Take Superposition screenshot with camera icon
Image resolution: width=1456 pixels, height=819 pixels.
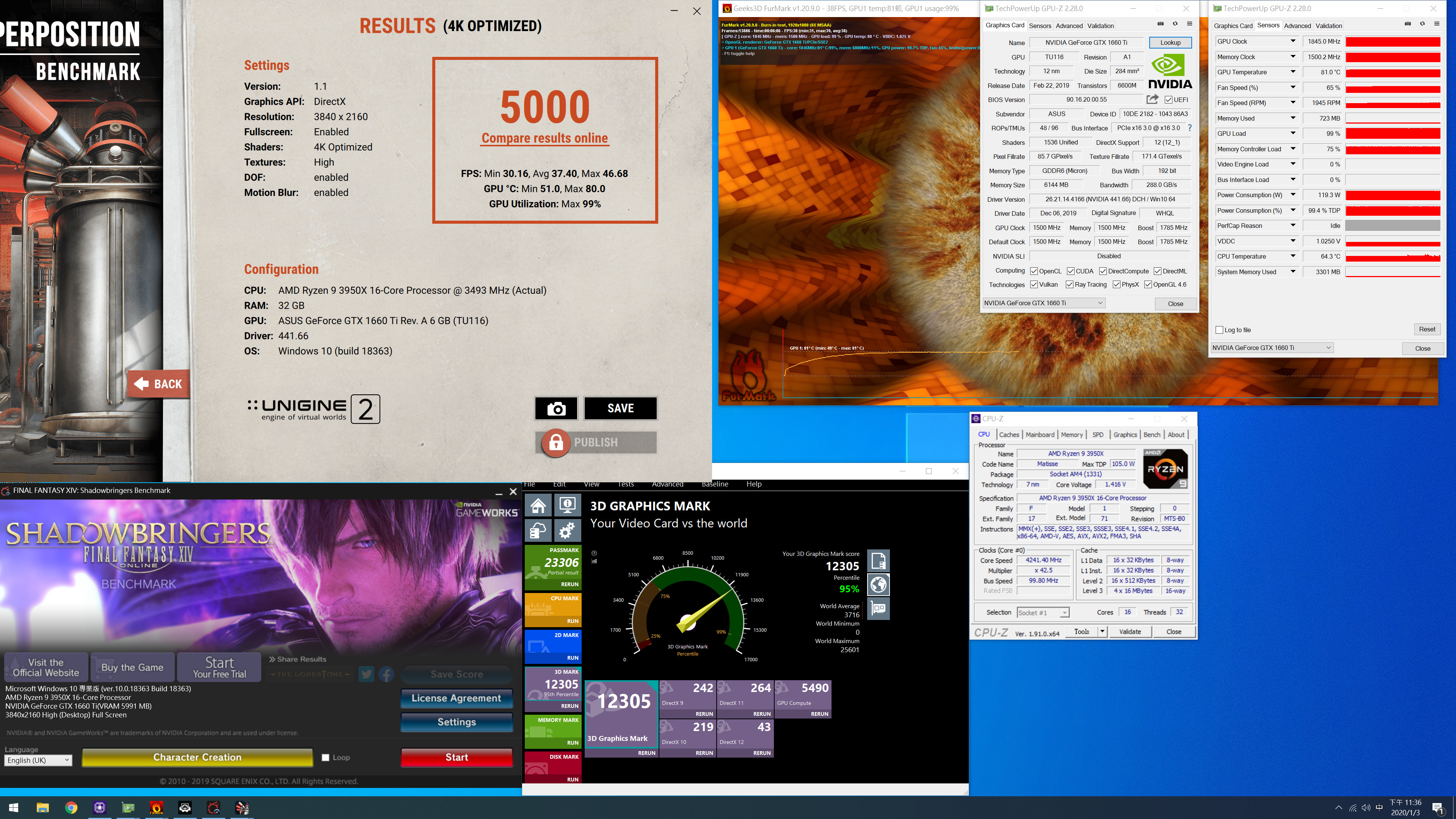pyautogui.click(x=556, y=408)
